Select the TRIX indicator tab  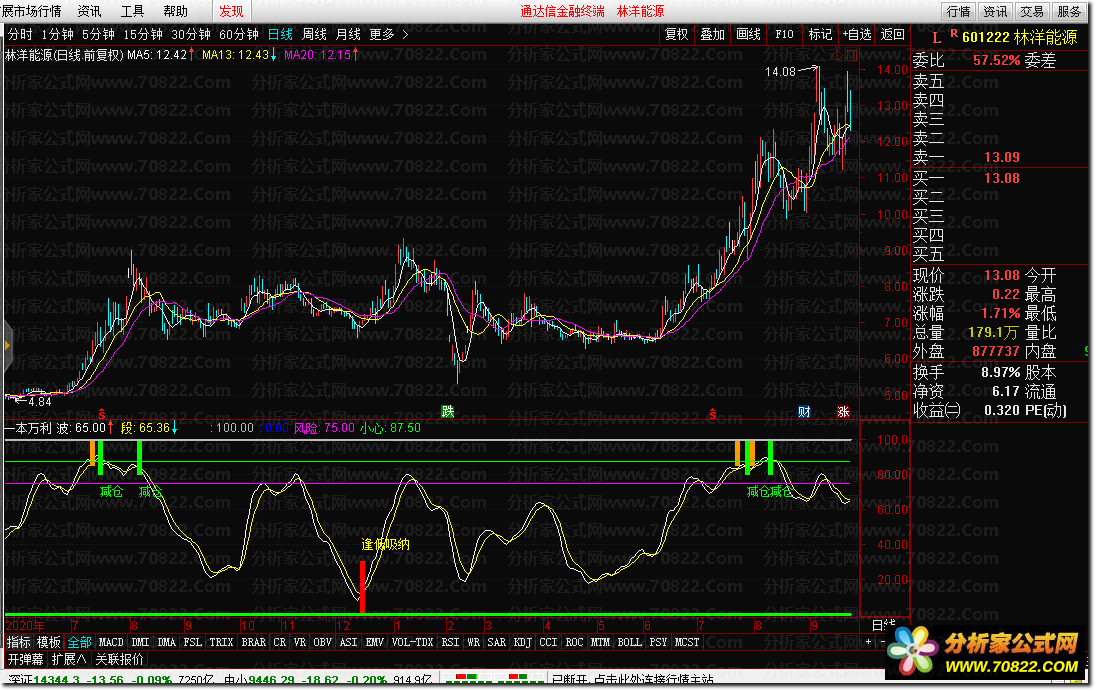point(221,641)
